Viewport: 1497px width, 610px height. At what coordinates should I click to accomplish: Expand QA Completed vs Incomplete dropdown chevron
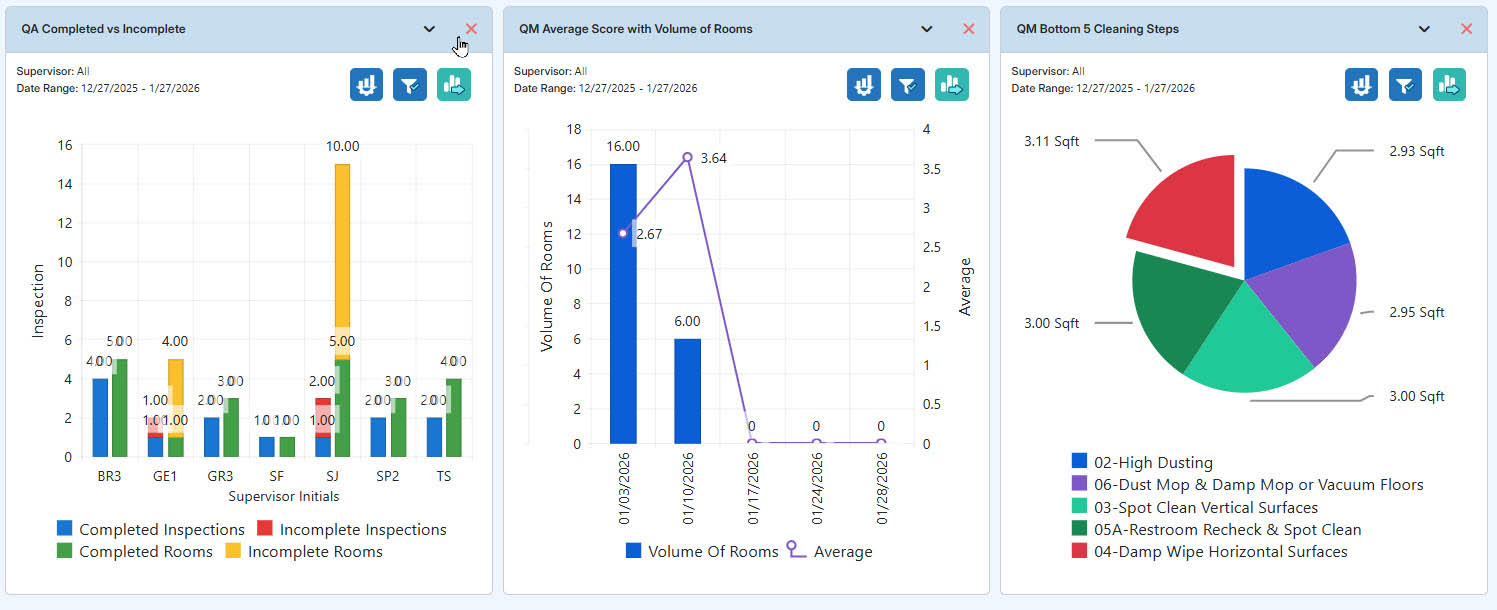coord(429,29)
